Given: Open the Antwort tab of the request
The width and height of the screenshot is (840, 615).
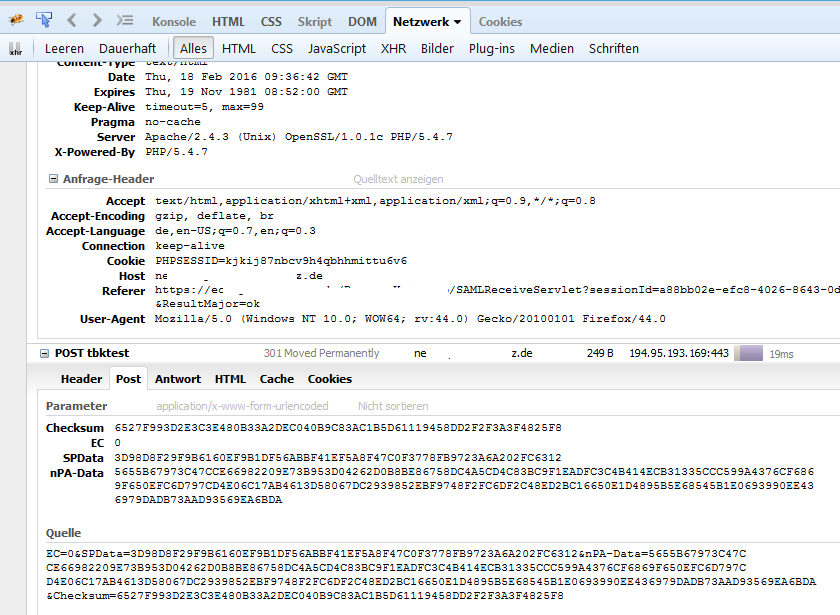Looking at the screenshot, I should tap(178, 379).
